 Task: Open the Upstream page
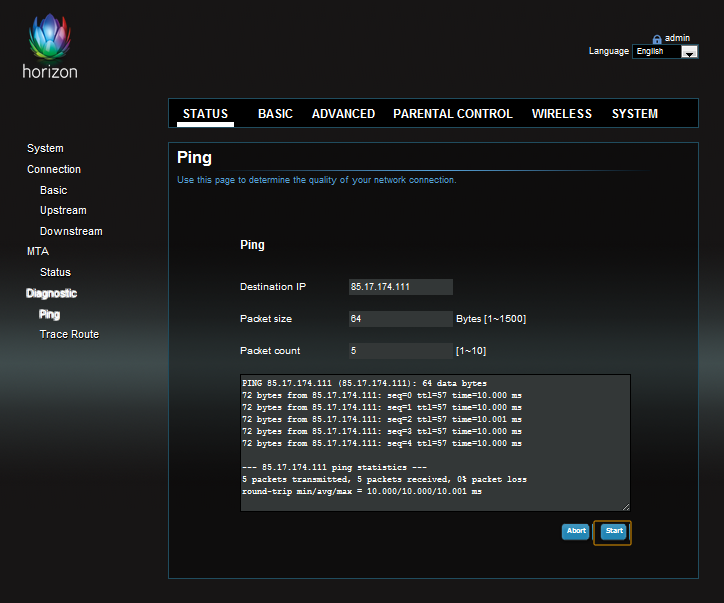click(x=63, y=211)
